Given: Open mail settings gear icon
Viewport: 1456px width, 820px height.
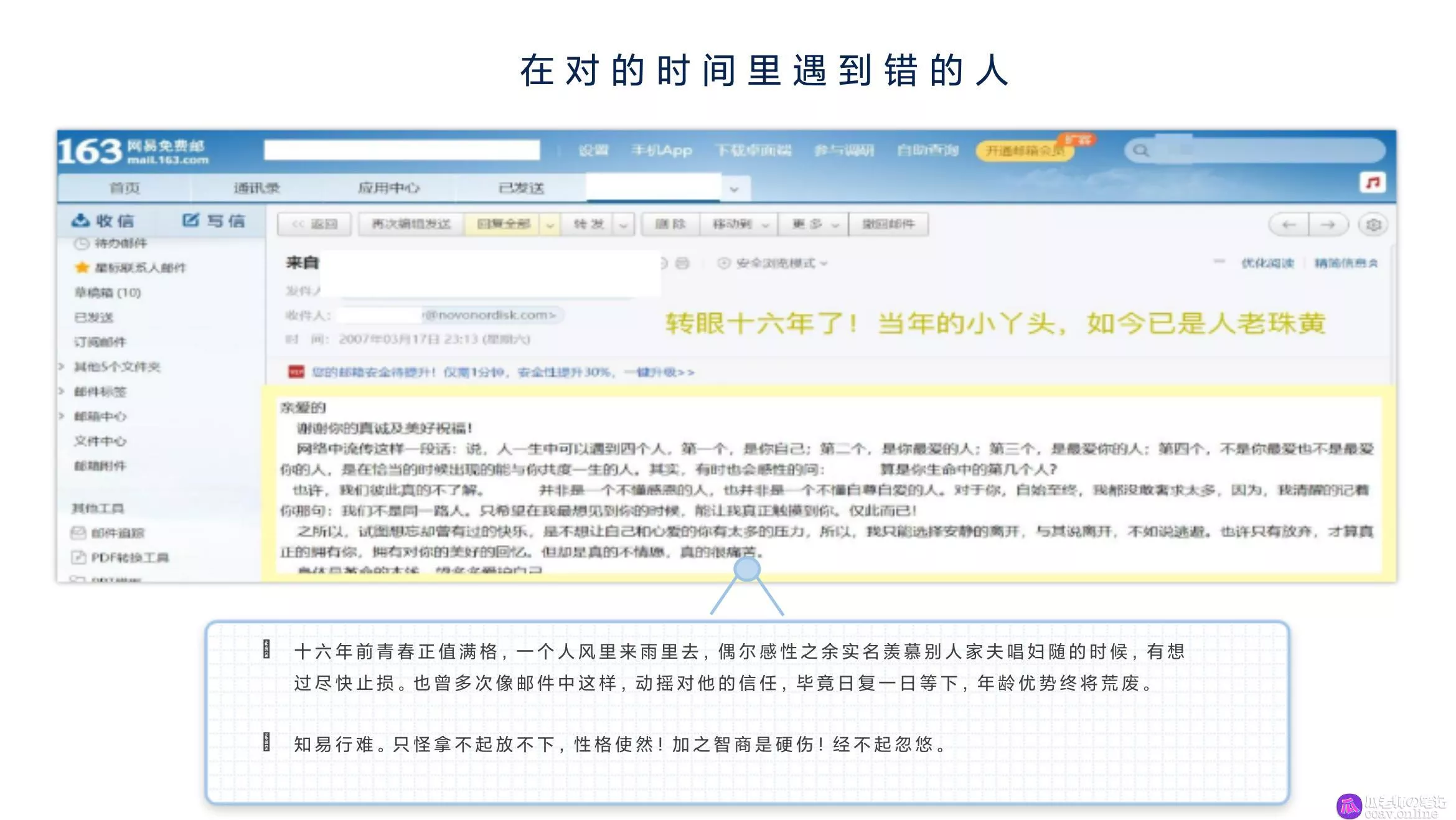Looking at the screenshot, I should tap(1373, 224).
